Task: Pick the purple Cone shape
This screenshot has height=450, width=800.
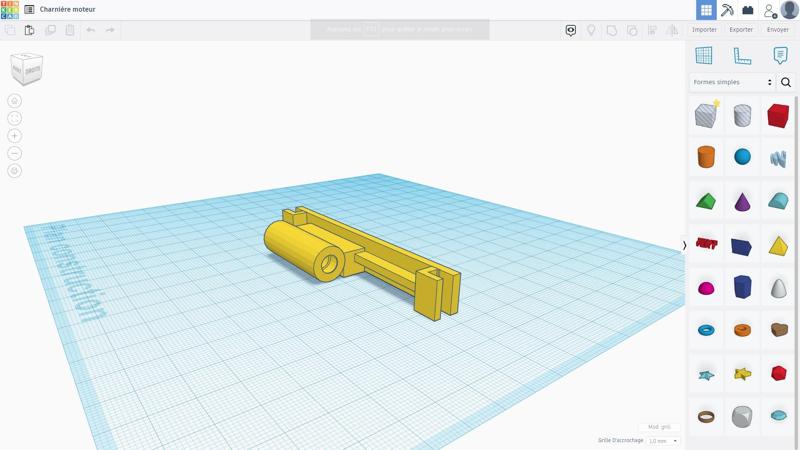Action: pyautogui.click(x=742, y=201)
